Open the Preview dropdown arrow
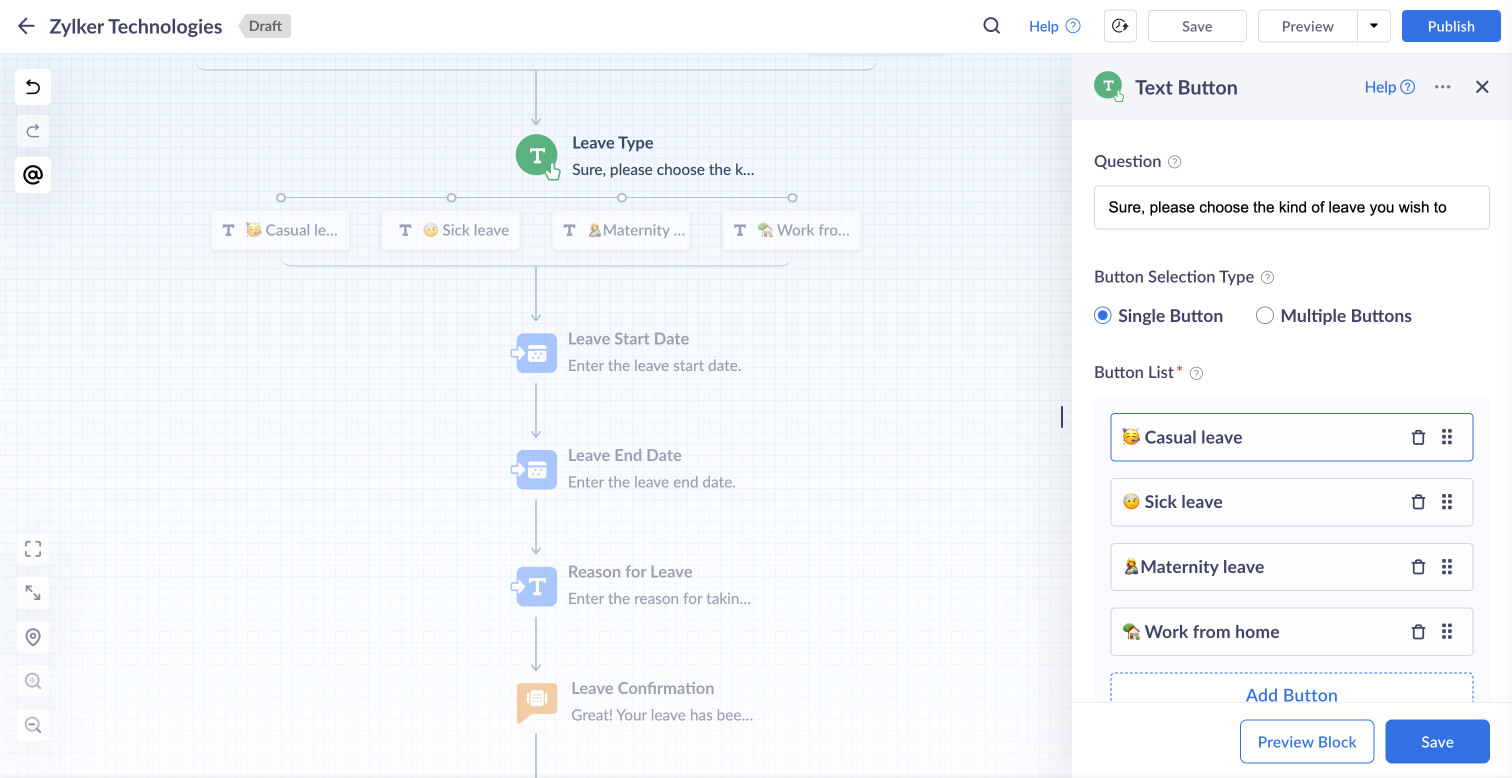Viewport: 1512px width, 778px height. 1374,26
